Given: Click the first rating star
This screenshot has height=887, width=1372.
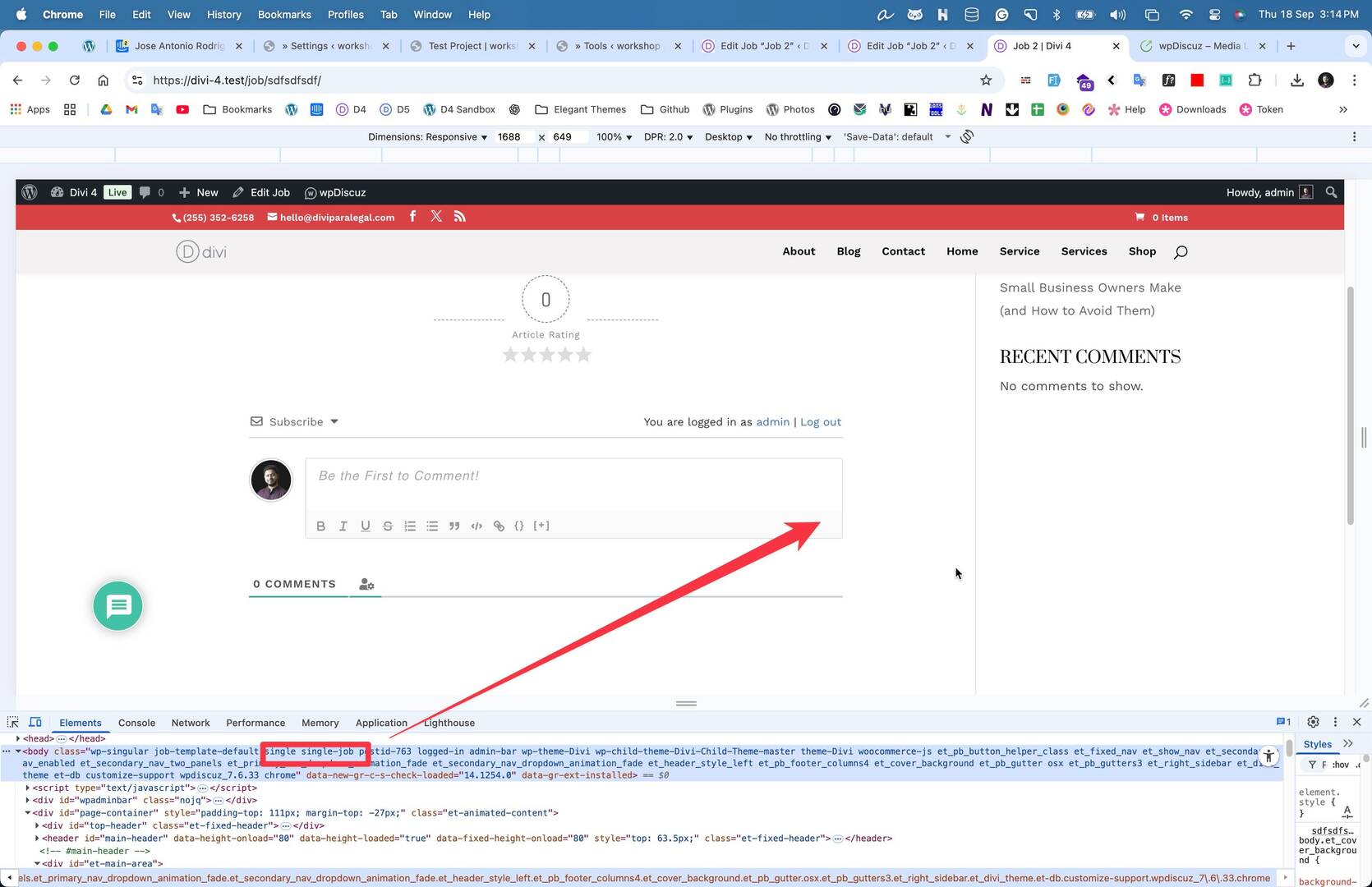Looking at the screenshot, I should [x=510, y=355].
